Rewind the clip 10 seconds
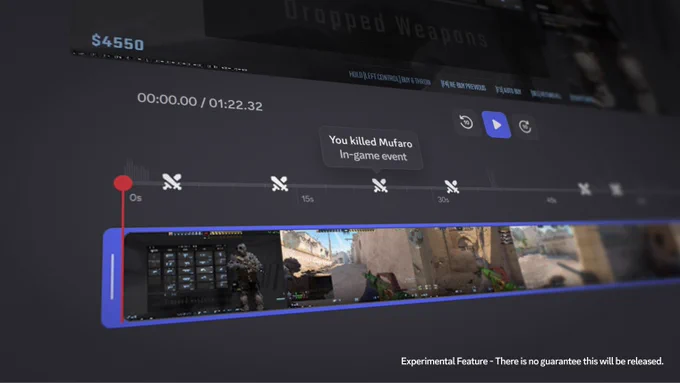Image resolution: width=680 pixels, height=383 pixels. click(466, 122)
